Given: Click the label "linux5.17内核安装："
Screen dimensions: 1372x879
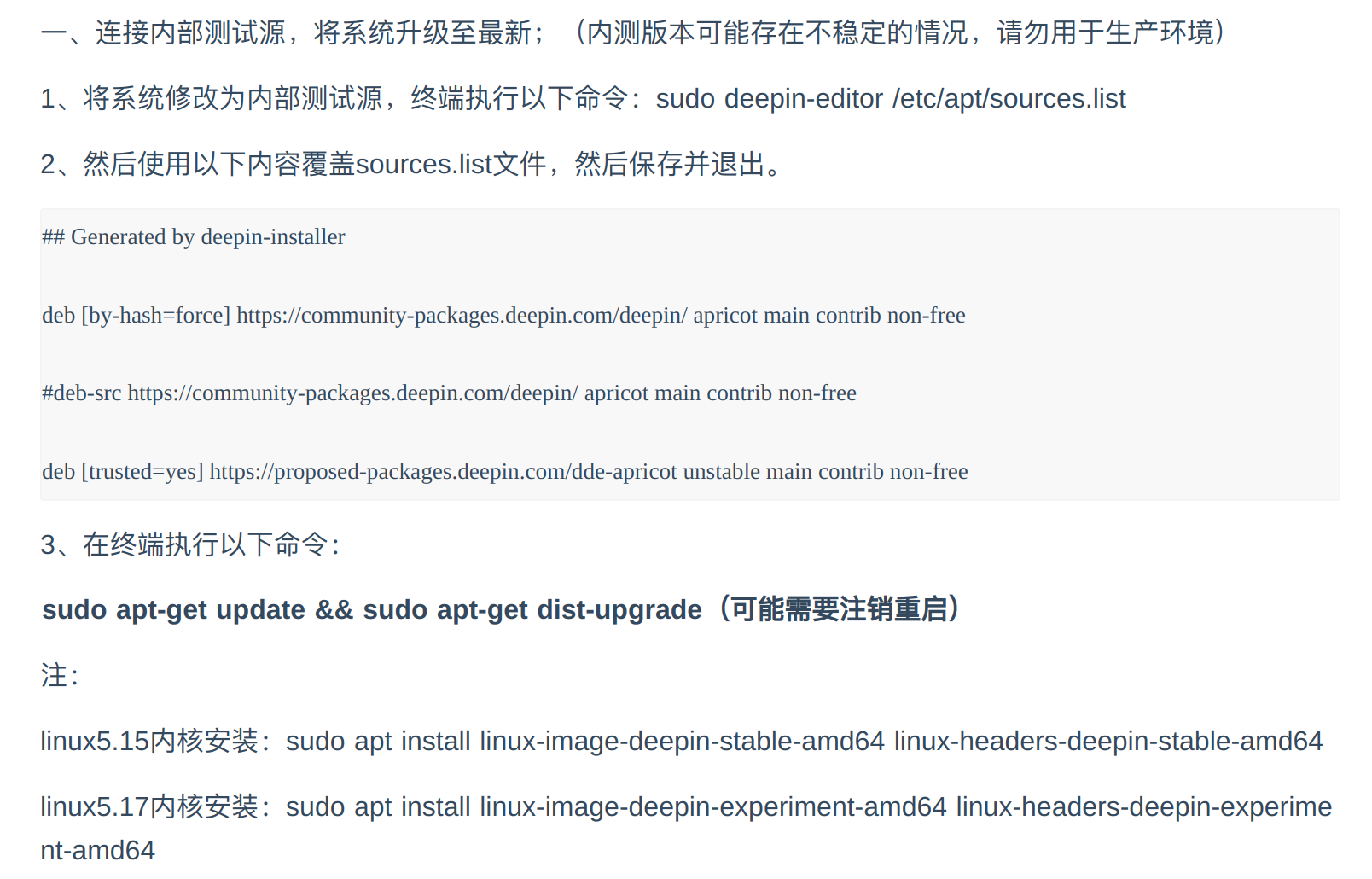Looking at the screenshot, I should click(x=157, y=806).
